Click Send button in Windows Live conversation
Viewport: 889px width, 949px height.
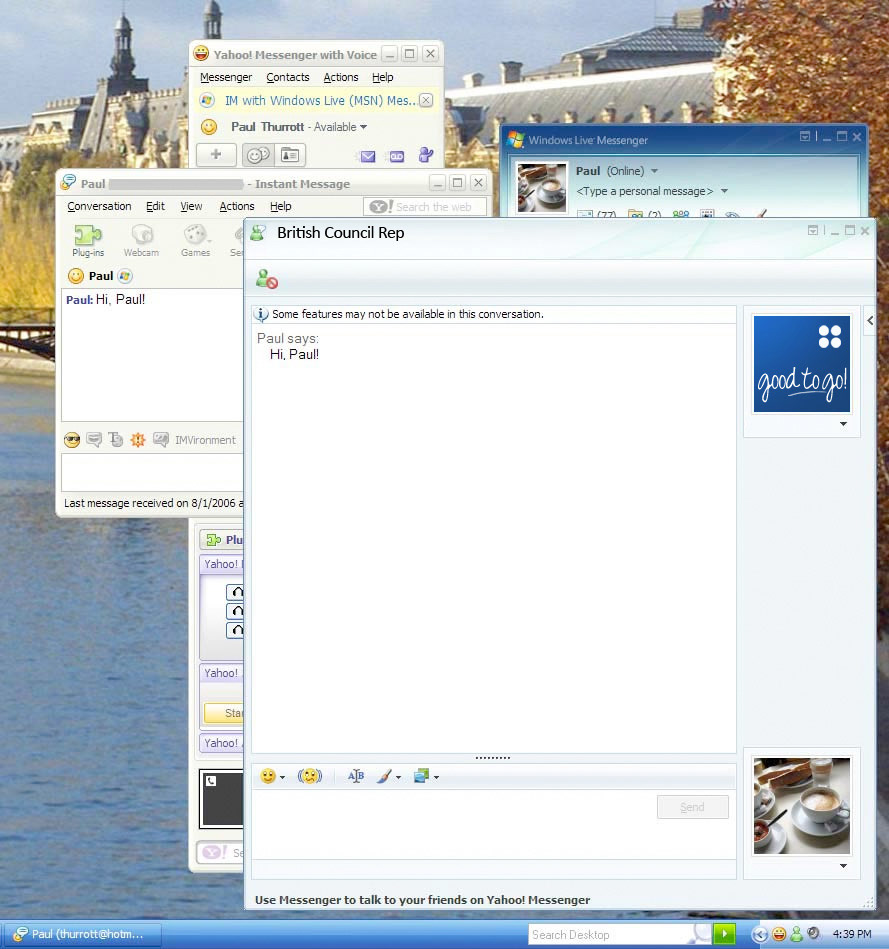point(692,807)
